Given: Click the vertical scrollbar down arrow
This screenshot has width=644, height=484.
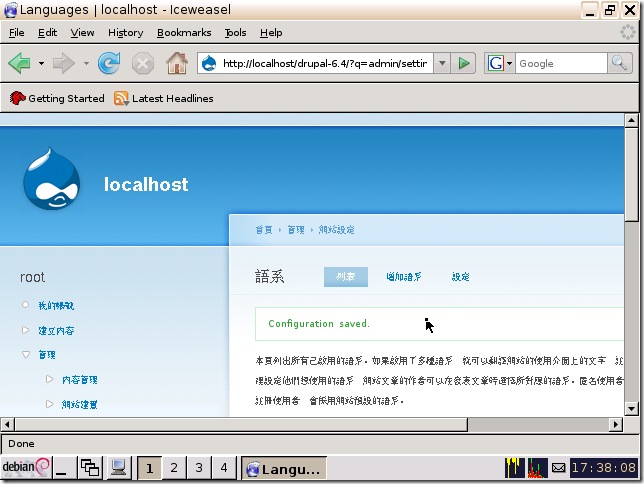Looking at the screenshot, I should pyautogui.click(x=631, y=408).
